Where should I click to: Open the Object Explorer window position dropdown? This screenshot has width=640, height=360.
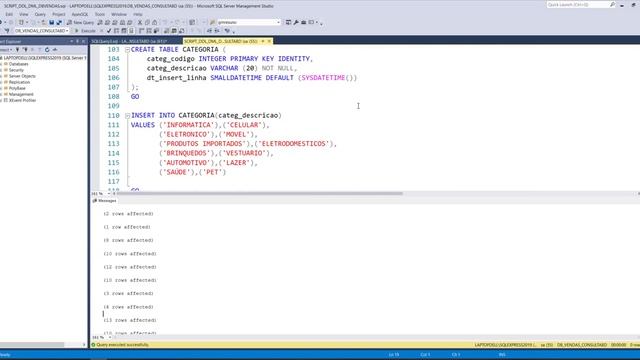[x=71, y=42]
